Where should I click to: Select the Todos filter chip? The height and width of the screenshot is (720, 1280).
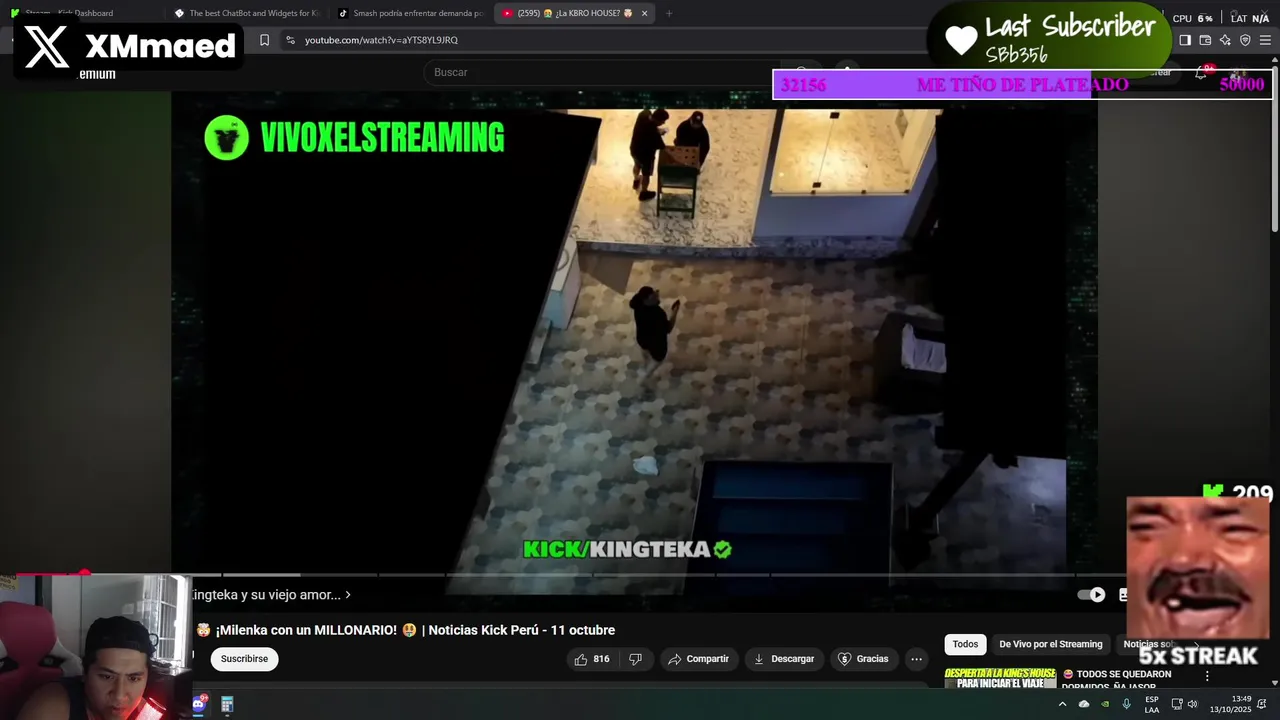965,644
